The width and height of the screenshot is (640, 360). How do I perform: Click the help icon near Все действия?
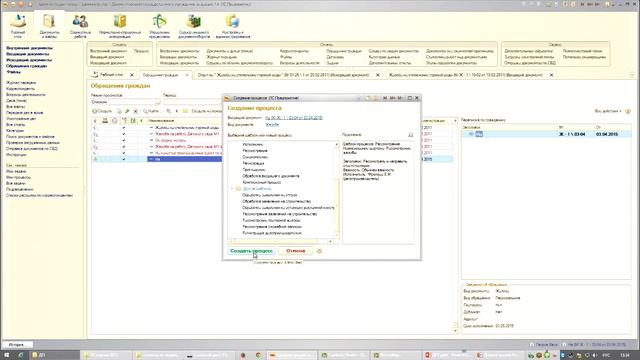628,111
